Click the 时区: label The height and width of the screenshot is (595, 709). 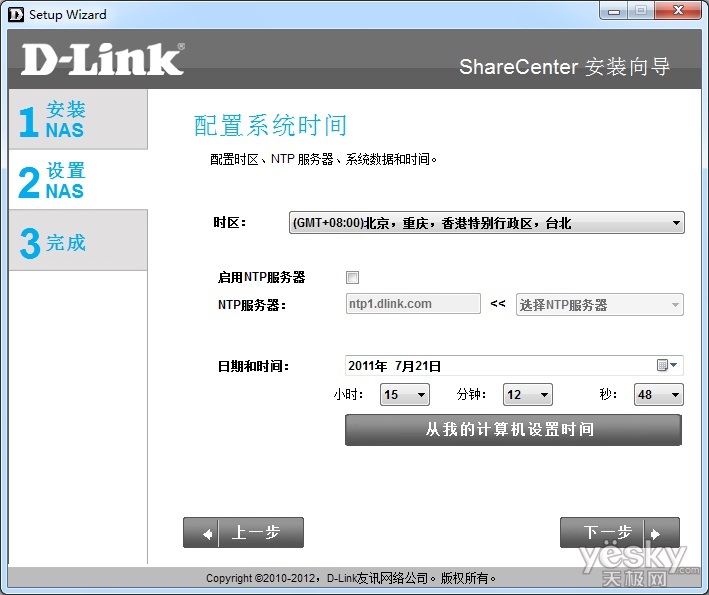coord(230,222)
